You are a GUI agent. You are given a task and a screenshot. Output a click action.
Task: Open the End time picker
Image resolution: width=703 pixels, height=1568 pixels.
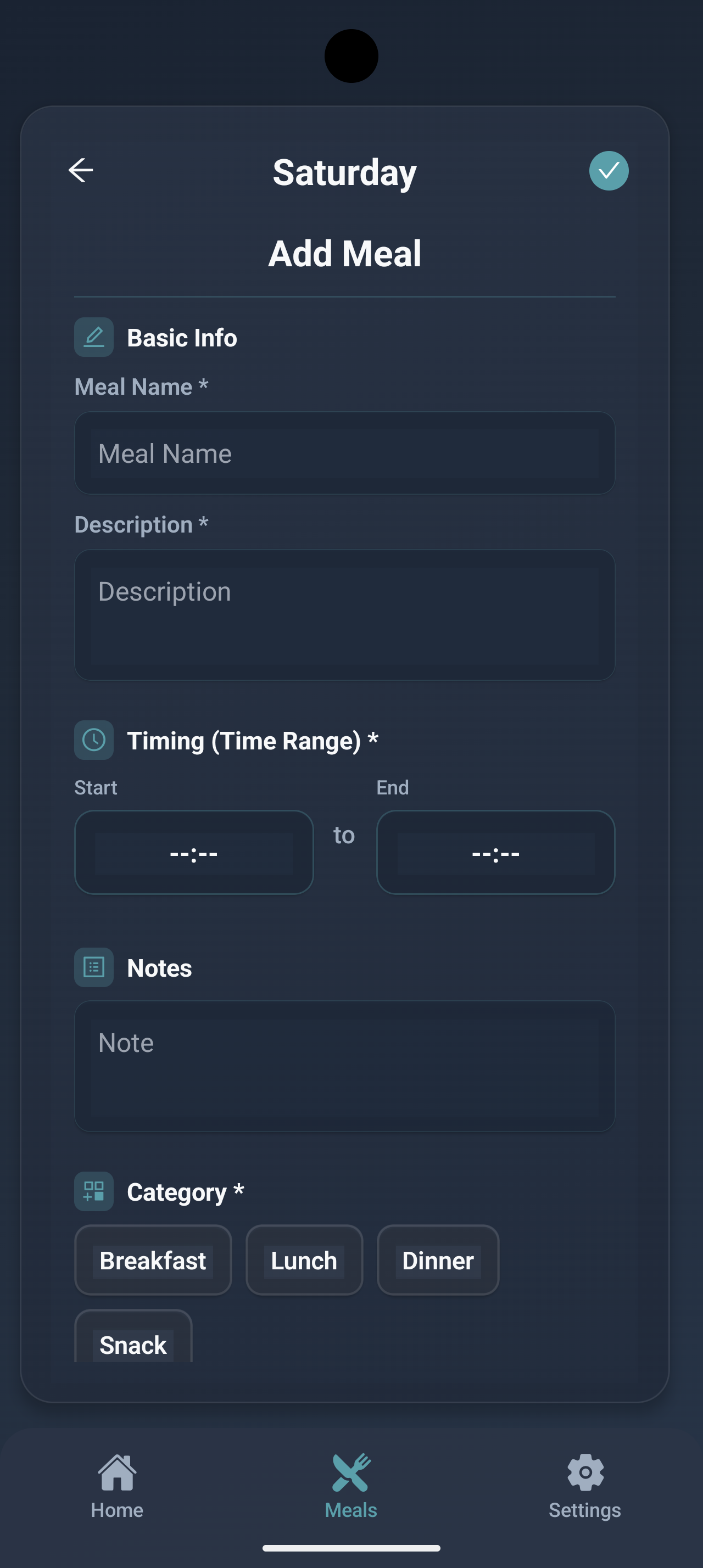pyautogui.click(x=495, y=853)
